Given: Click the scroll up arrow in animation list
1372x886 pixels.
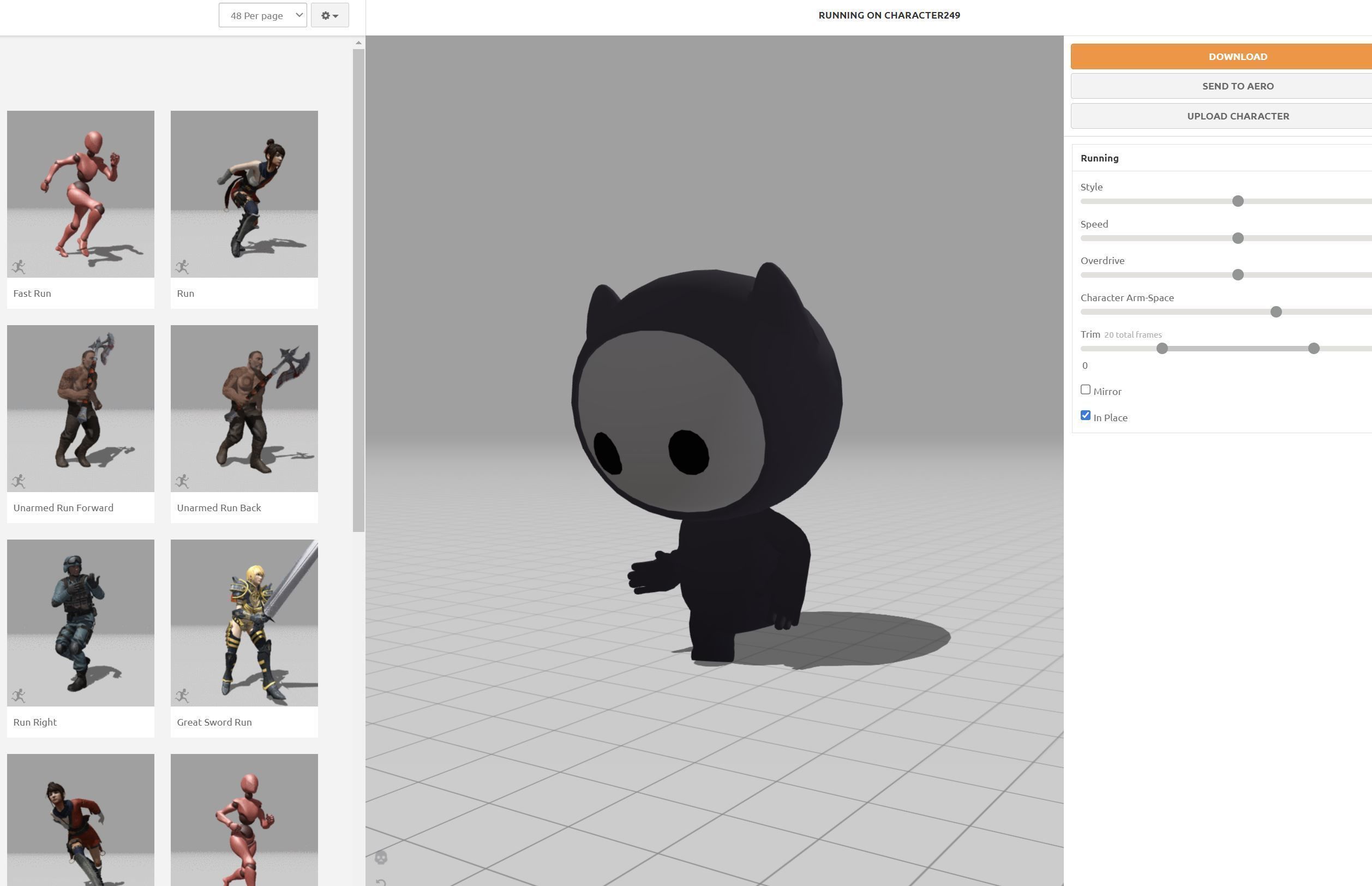Looking at the screenshot, I should (x=358, y=43).
